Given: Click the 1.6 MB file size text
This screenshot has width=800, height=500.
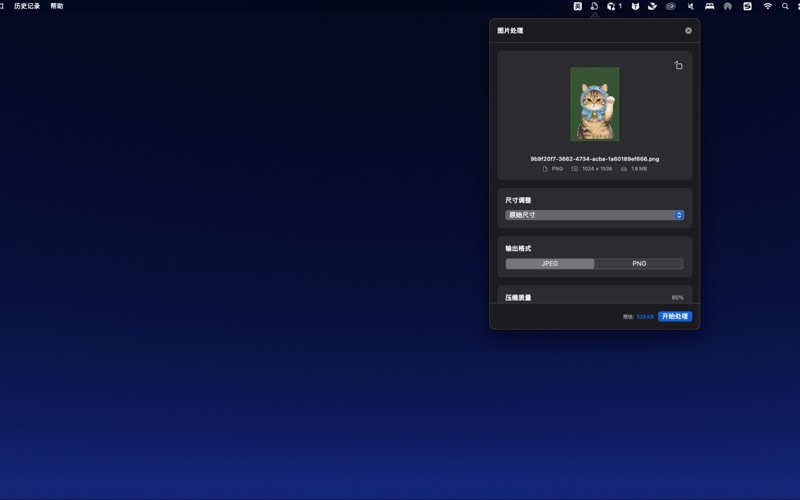Looking at the screenshot, I should coord(639,169).
